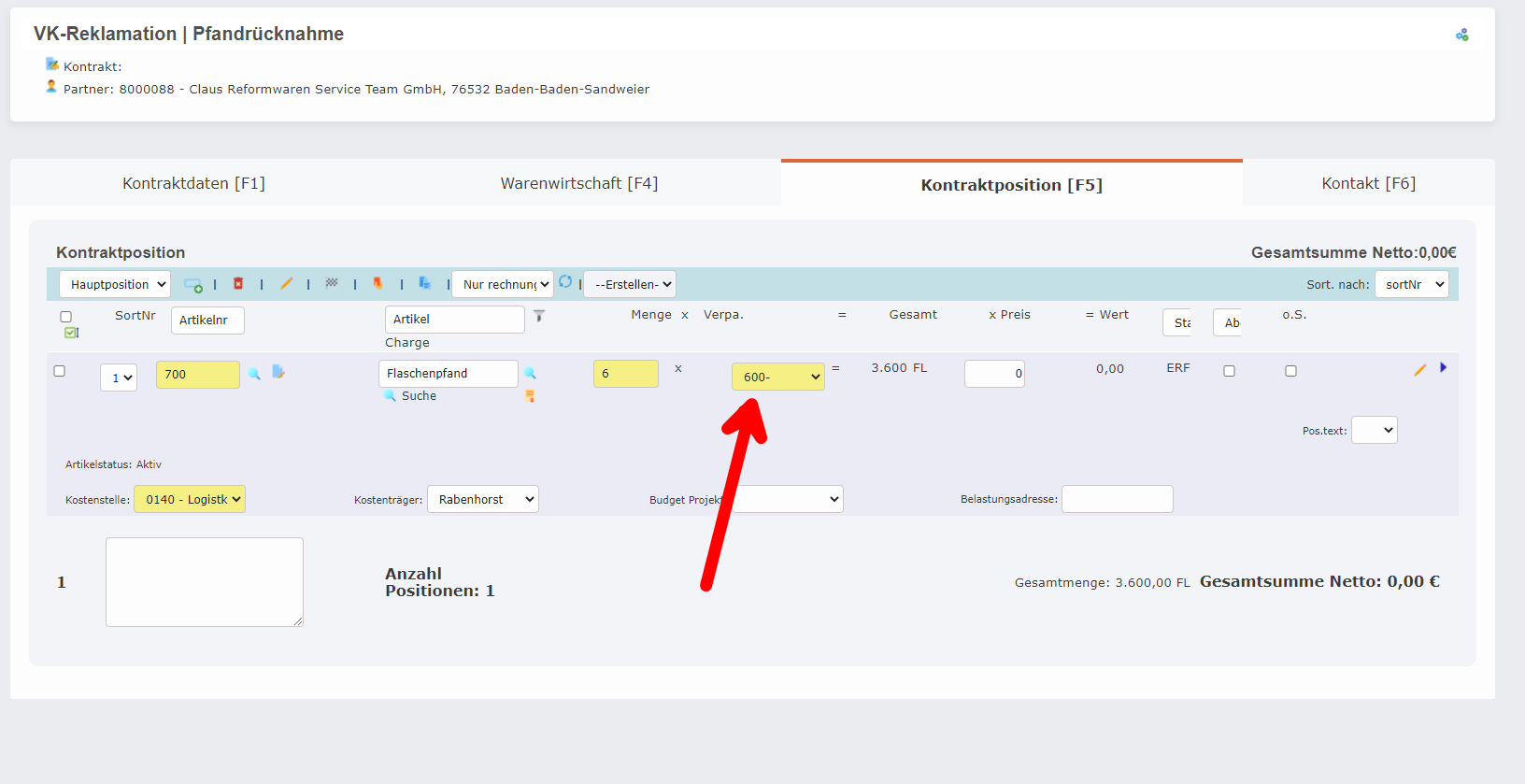Click the filter funnel icon next to Artikel
The height and width of the screenshot is (784, 1525).
coord(539,317)
